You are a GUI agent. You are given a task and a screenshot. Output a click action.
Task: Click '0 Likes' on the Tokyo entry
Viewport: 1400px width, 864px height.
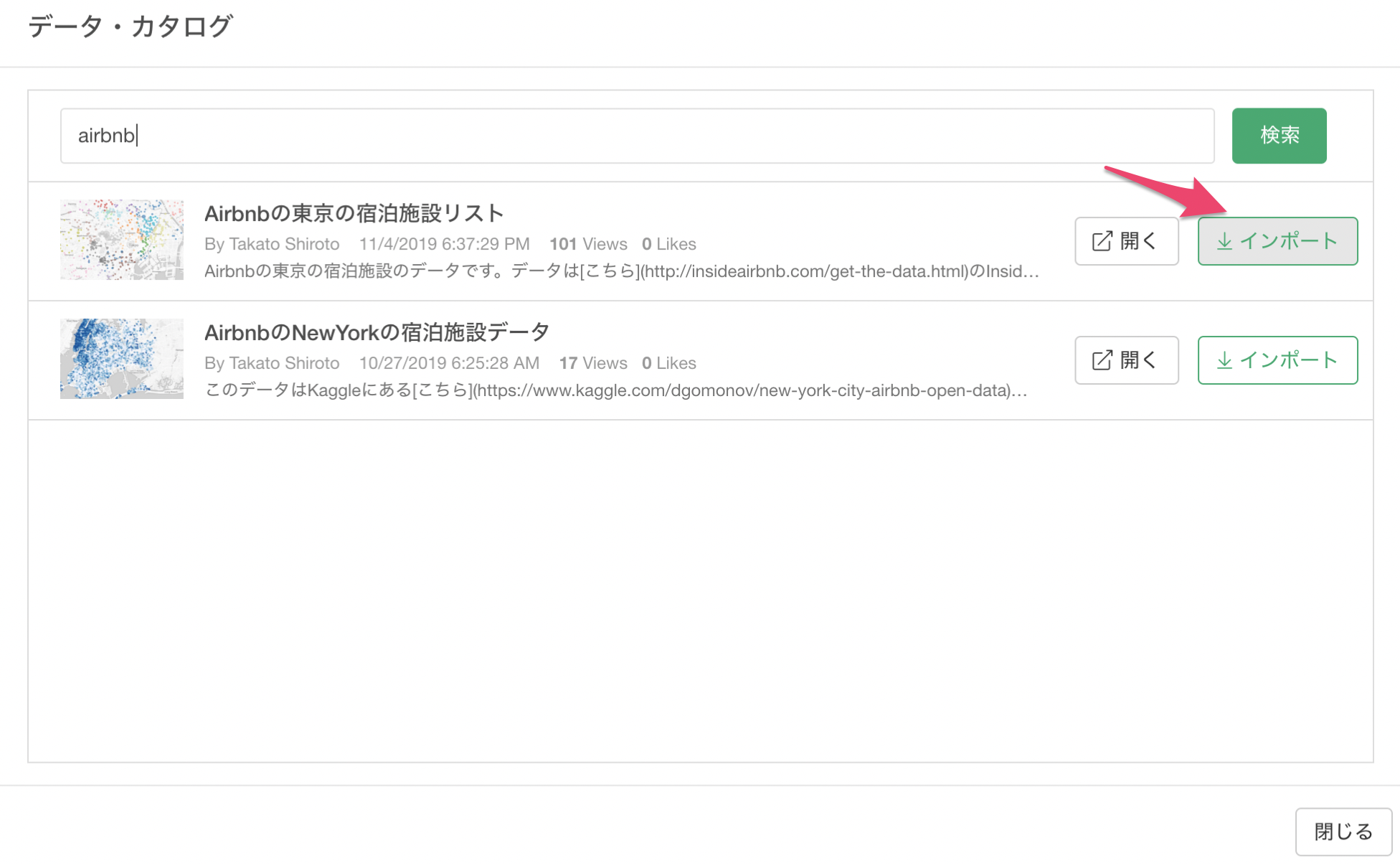(x=669, y=244)
